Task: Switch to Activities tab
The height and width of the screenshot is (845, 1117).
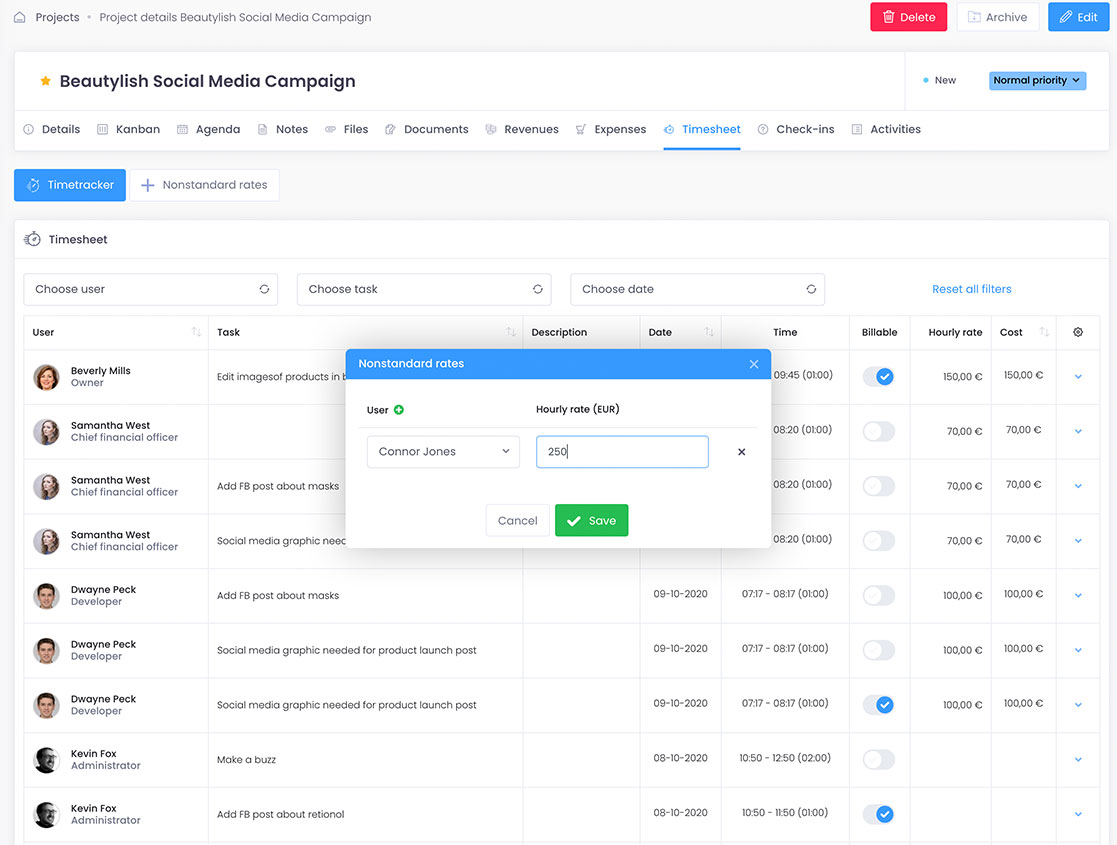Action: coord(886,129)
